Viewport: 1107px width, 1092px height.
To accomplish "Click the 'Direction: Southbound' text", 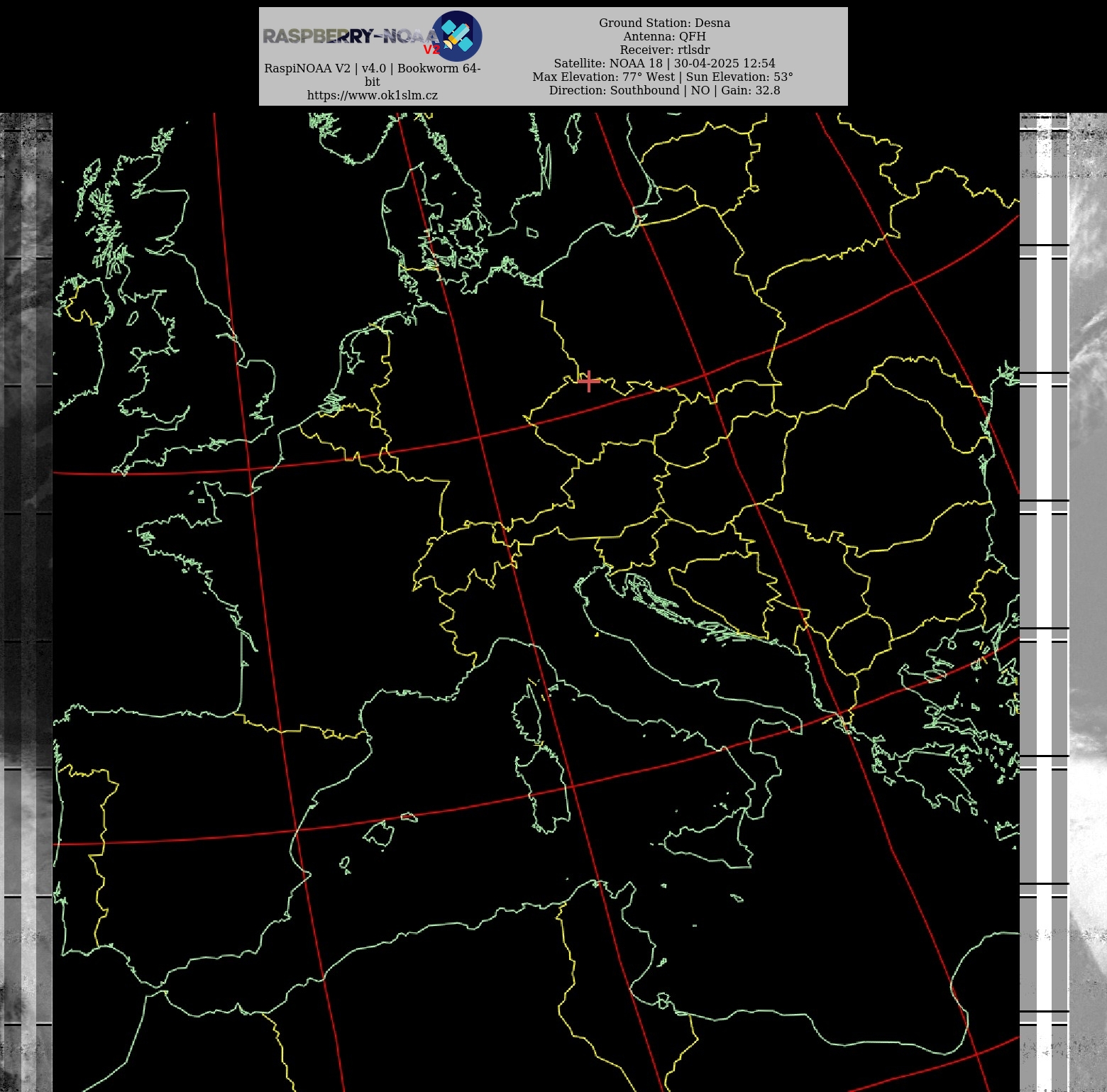I will [615, 90].
